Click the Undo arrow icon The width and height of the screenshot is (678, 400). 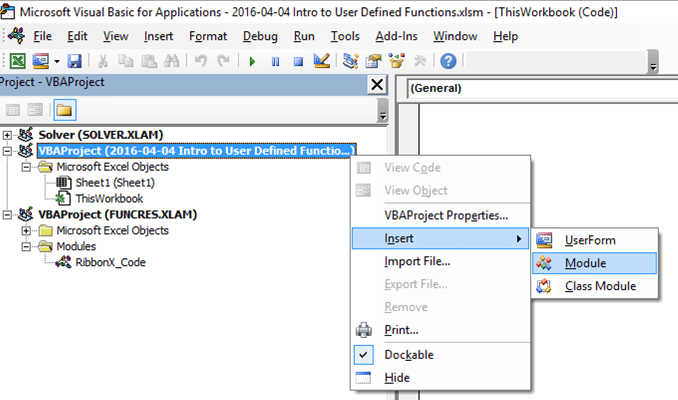pyautogui.click(x=200, y=61)
